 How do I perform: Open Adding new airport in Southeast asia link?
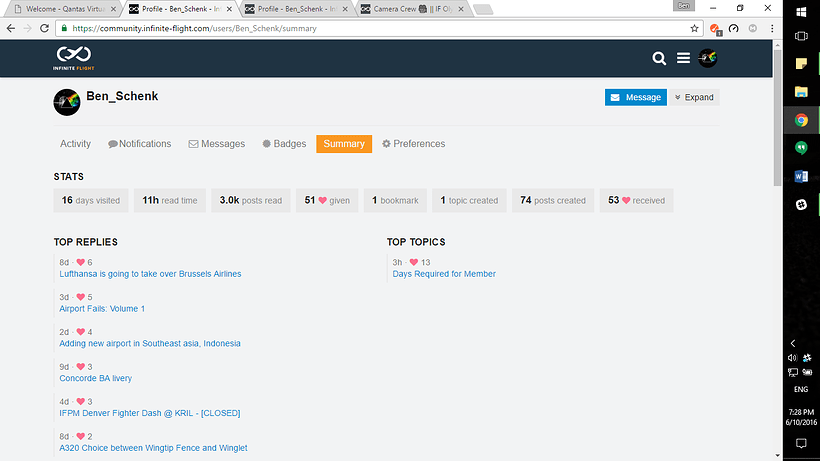tap(150, 343)
